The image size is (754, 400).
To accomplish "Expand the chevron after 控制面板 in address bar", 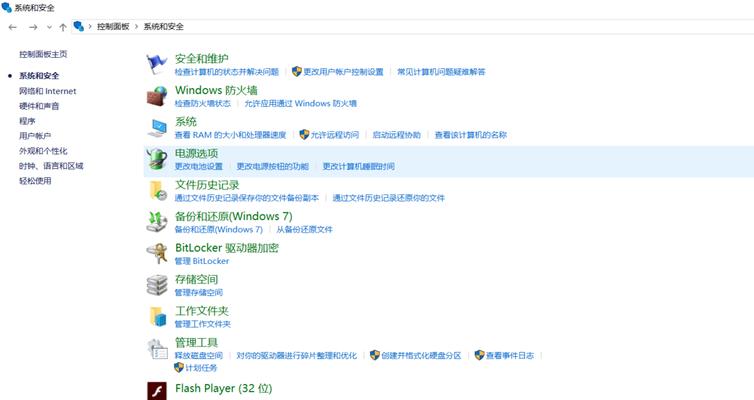I will point(137,26).
